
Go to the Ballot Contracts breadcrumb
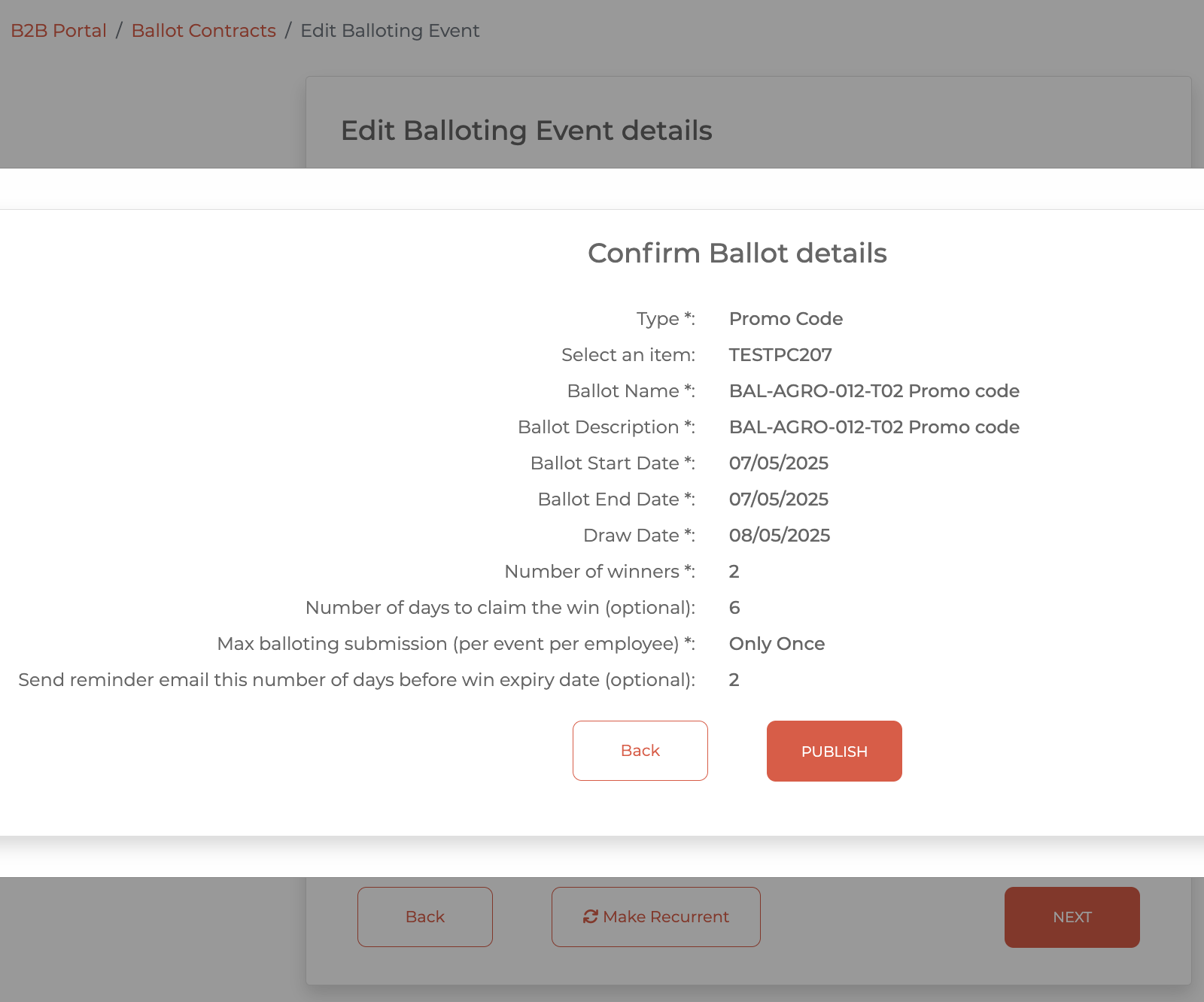click(203, 31)
